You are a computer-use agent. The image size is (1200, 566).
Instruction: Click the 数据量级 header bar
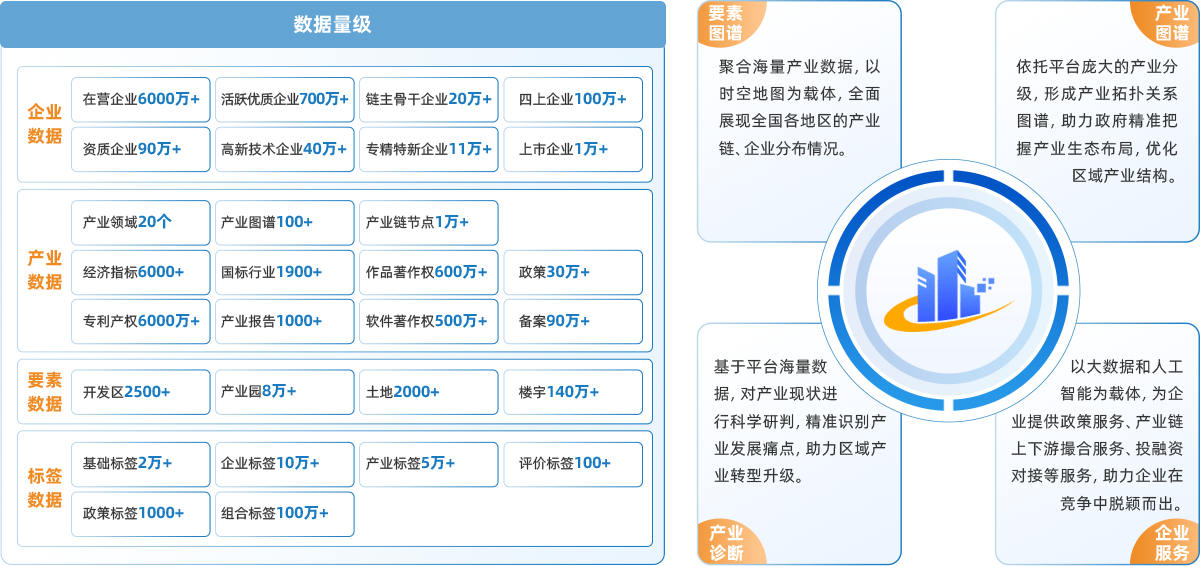pyautogui.click(x=332, y=25)
